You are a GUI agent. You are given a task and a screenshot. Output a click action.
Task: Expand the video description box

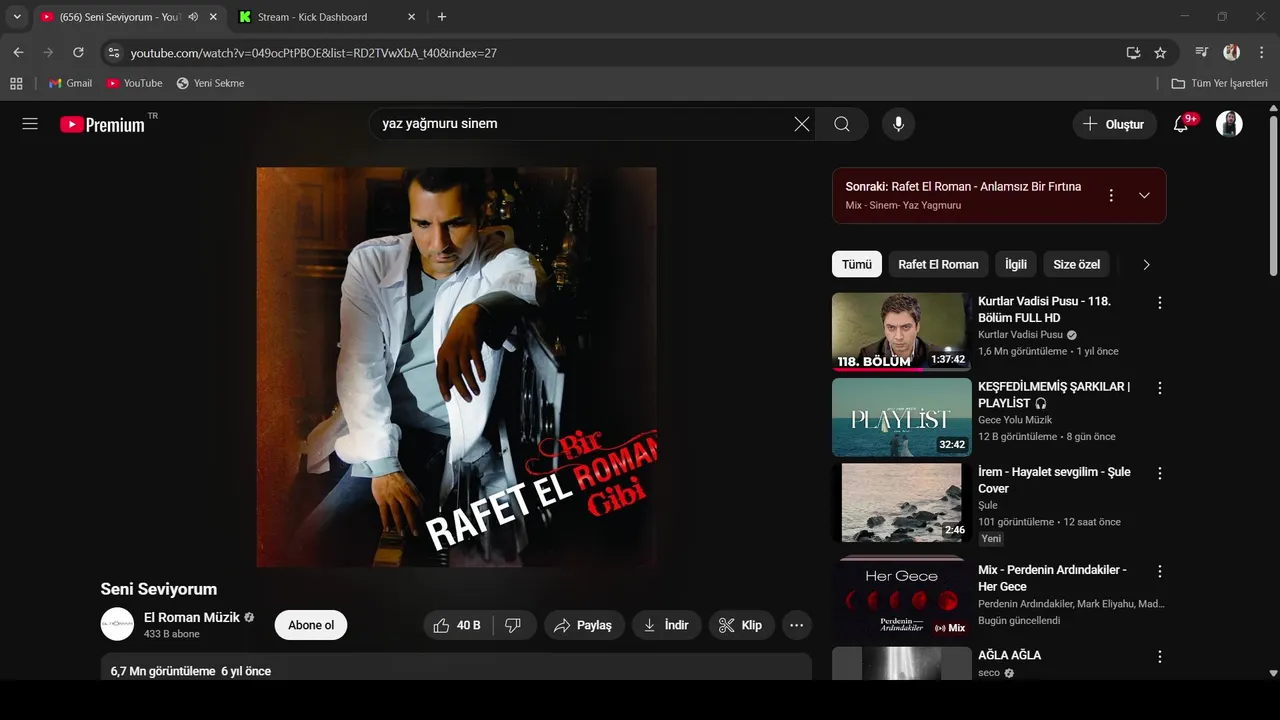456,668
